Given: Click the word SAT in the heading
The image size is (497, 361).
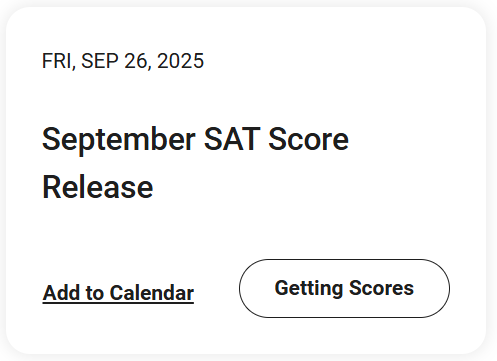Looking at the screenshot, I should 232,139.
